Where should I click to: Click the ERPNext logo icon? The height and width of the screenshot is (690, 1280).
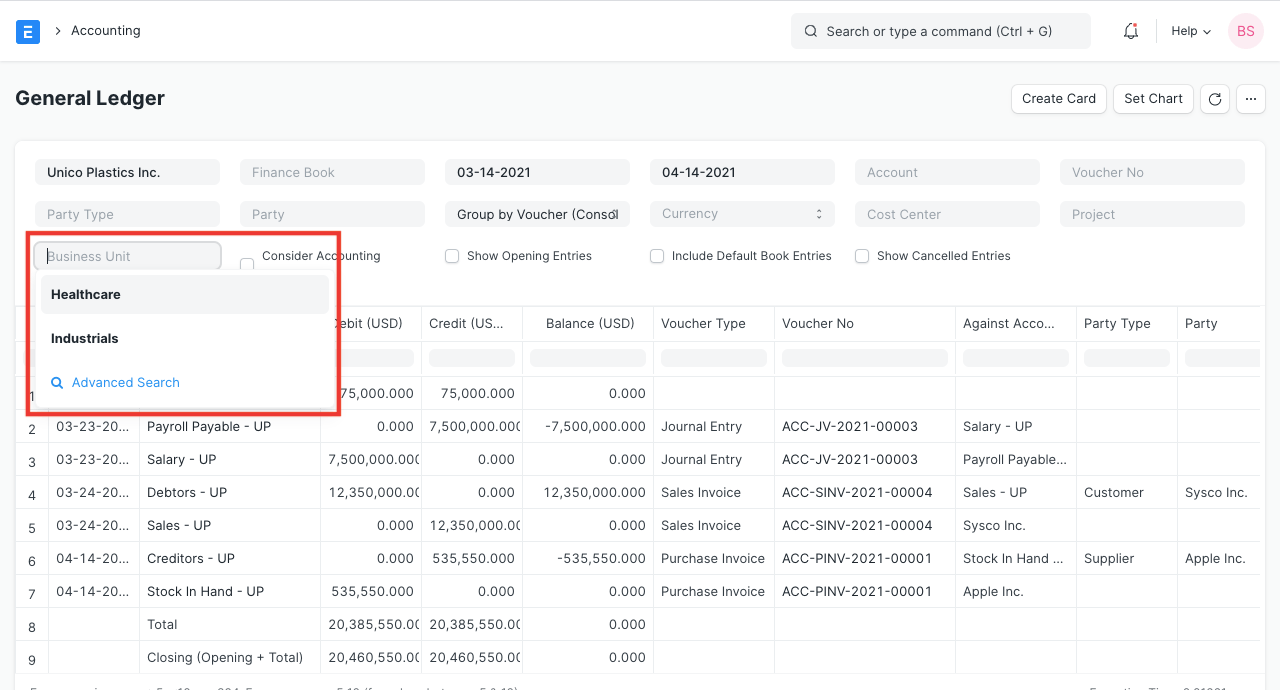(x=27, y=31)
